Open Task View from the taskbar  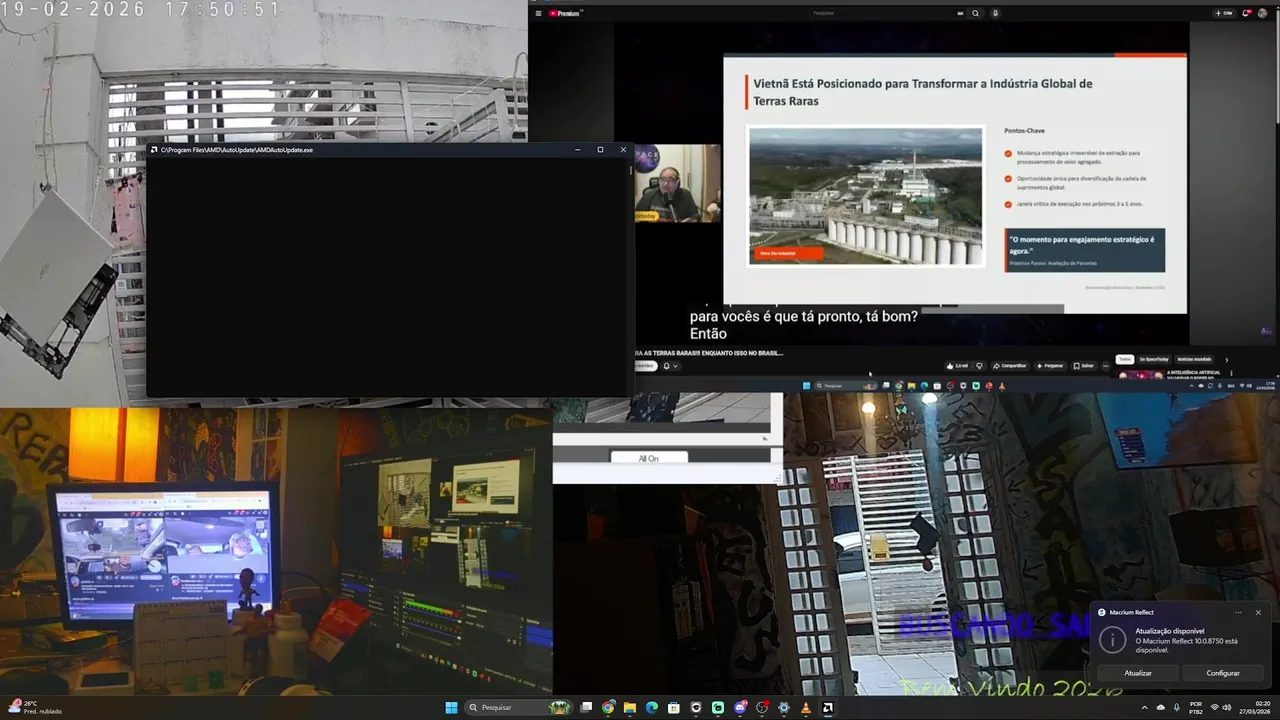coord(586,708)
